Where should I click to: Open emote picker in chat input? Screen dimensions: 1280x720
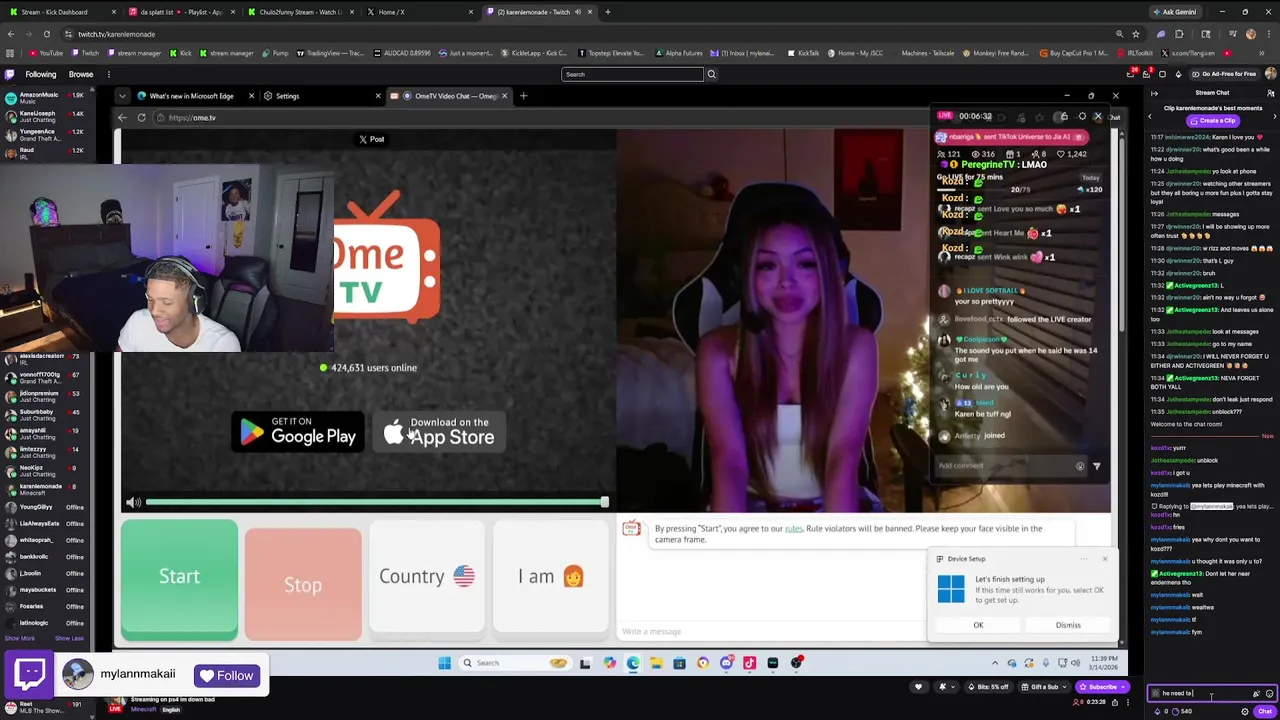pos(1270,693)
